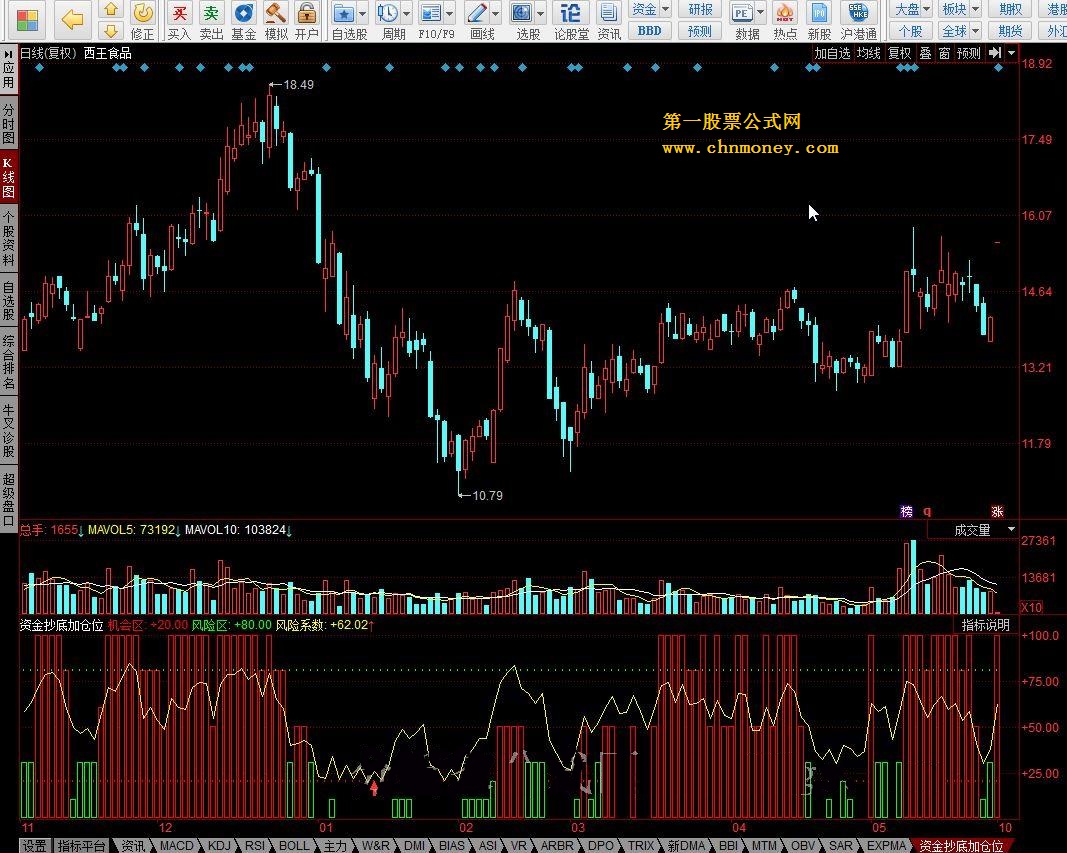Screen dimensions: 1067x853
Task: Open the 选股 stock picker icon
Action: 521,13
